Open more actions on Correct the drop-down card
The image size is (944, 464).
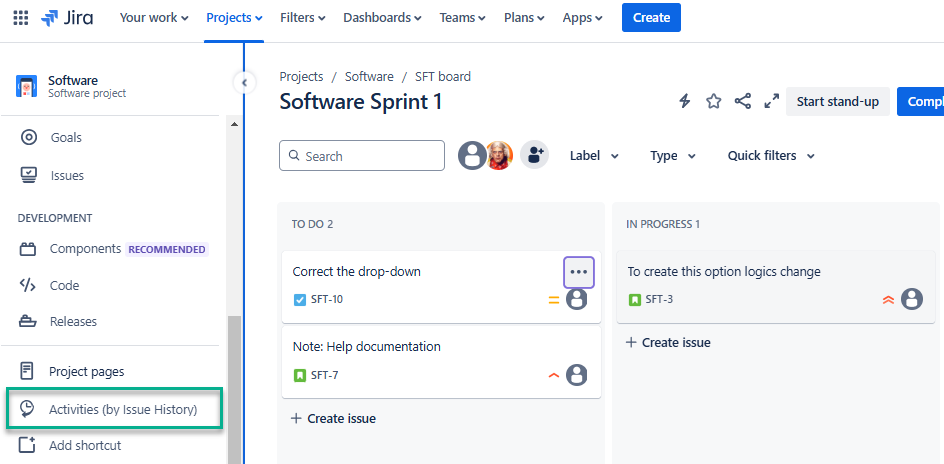point(579,272)
